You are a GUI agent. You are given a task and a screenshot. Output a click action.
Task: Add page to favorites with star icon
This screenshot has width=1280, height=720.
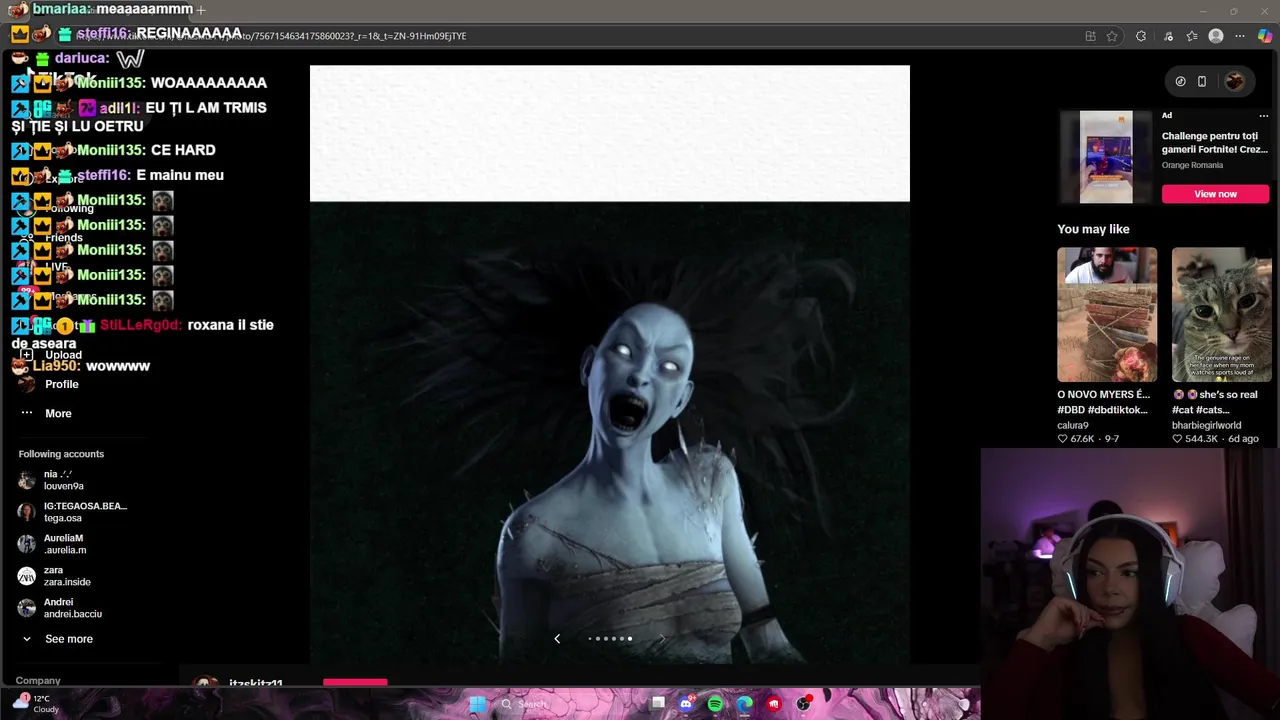pyautogui.click(x=1112, y=36)
